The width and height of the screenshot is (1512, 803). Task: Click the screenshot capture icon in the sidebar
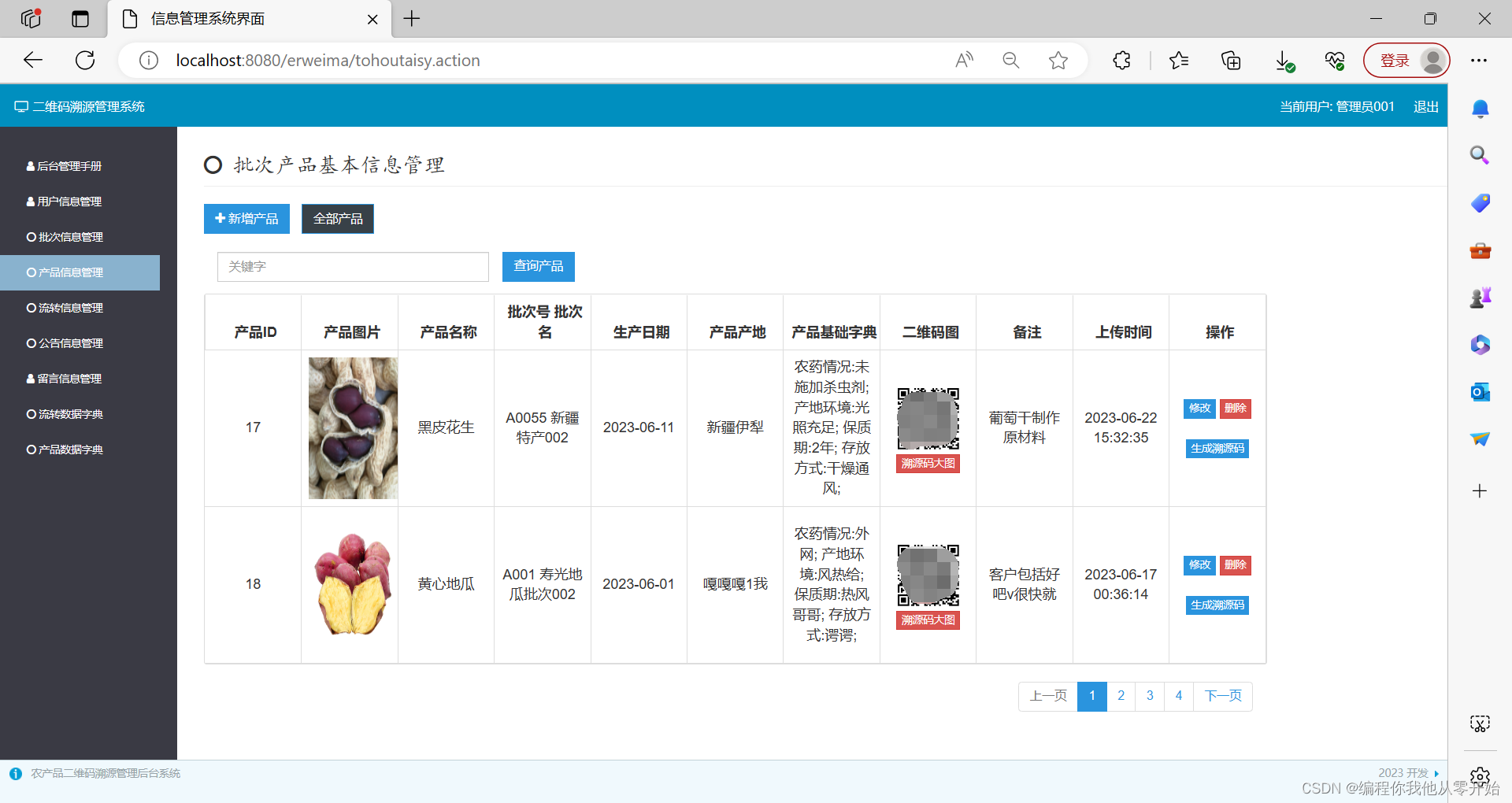pyautogui.click(x=1480, y=723)
